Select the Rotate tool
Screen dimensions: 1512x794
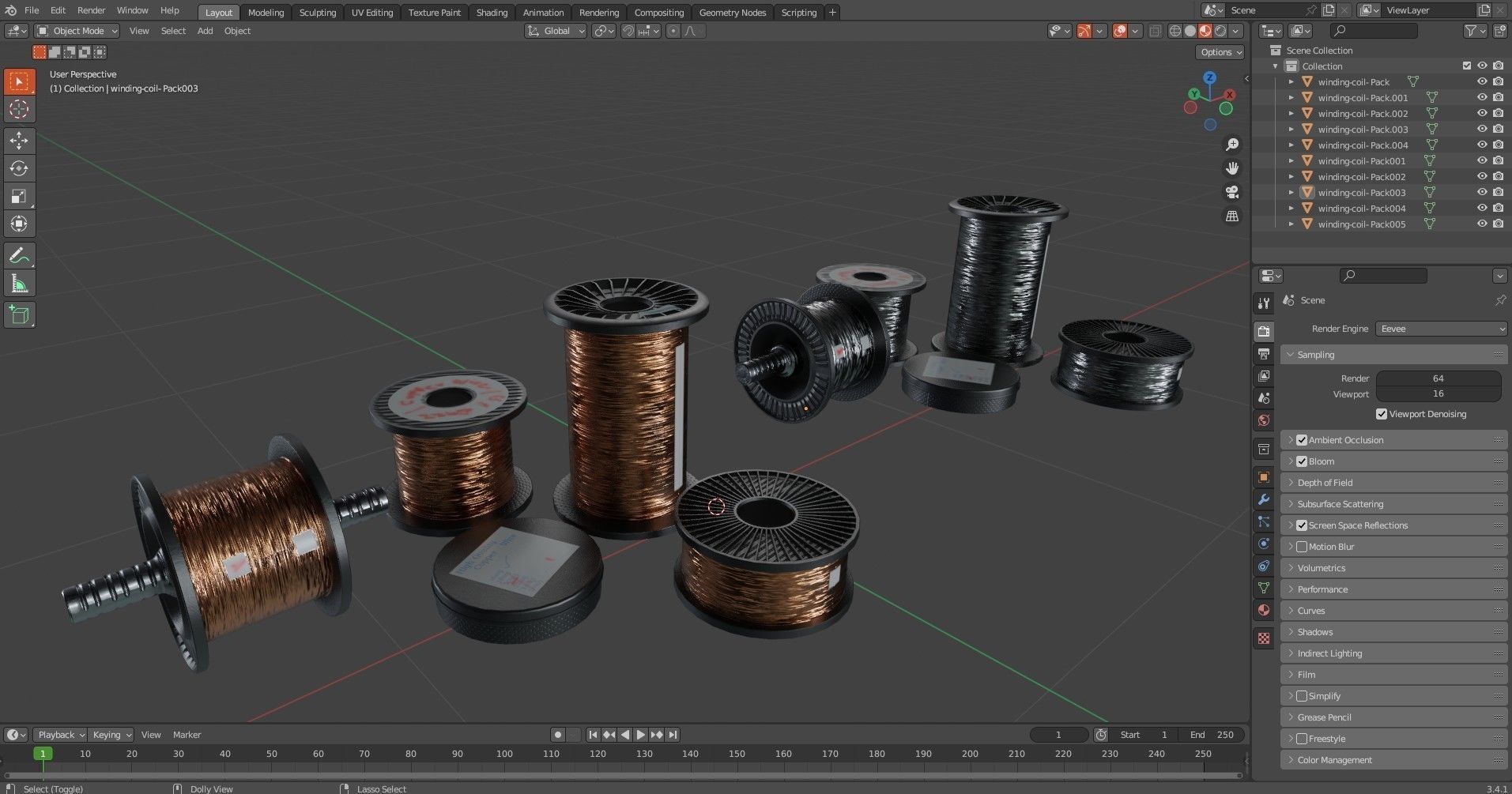[19, 168]
